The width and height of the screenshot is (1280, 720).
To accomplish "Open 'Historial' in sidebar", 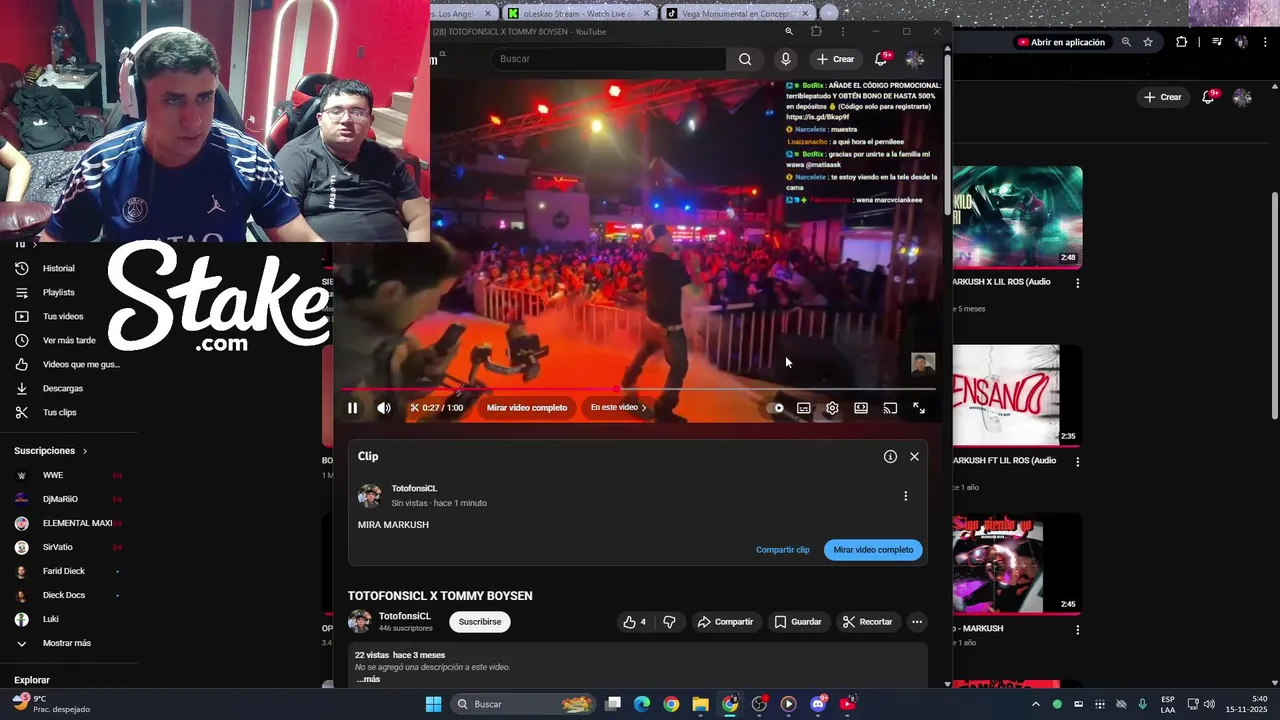I will 58,268.
